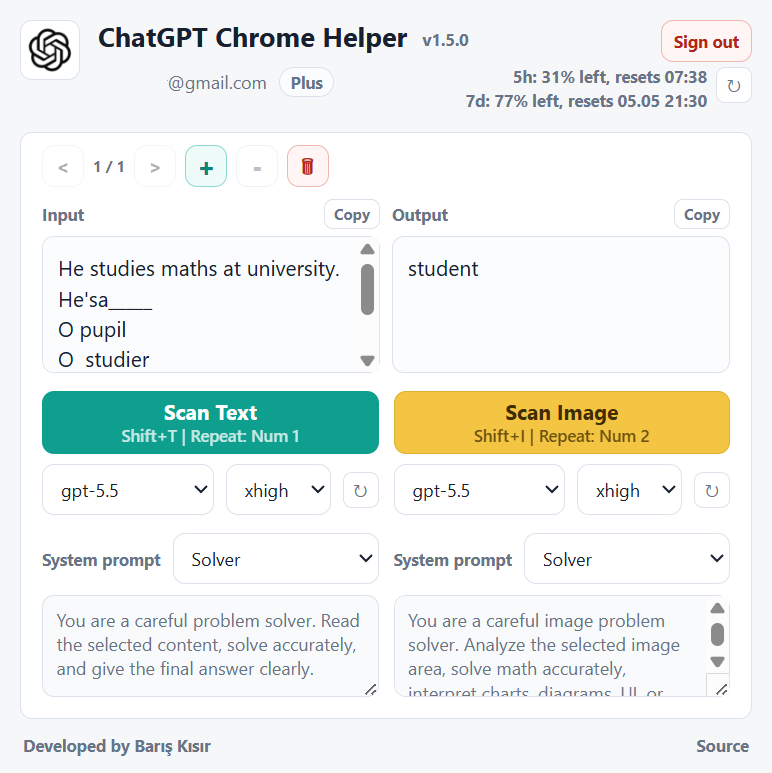The width and height of the screenshot is (772, 773).
Task: Refresh the Scan Image model list
Action: [x=712, y=490]
